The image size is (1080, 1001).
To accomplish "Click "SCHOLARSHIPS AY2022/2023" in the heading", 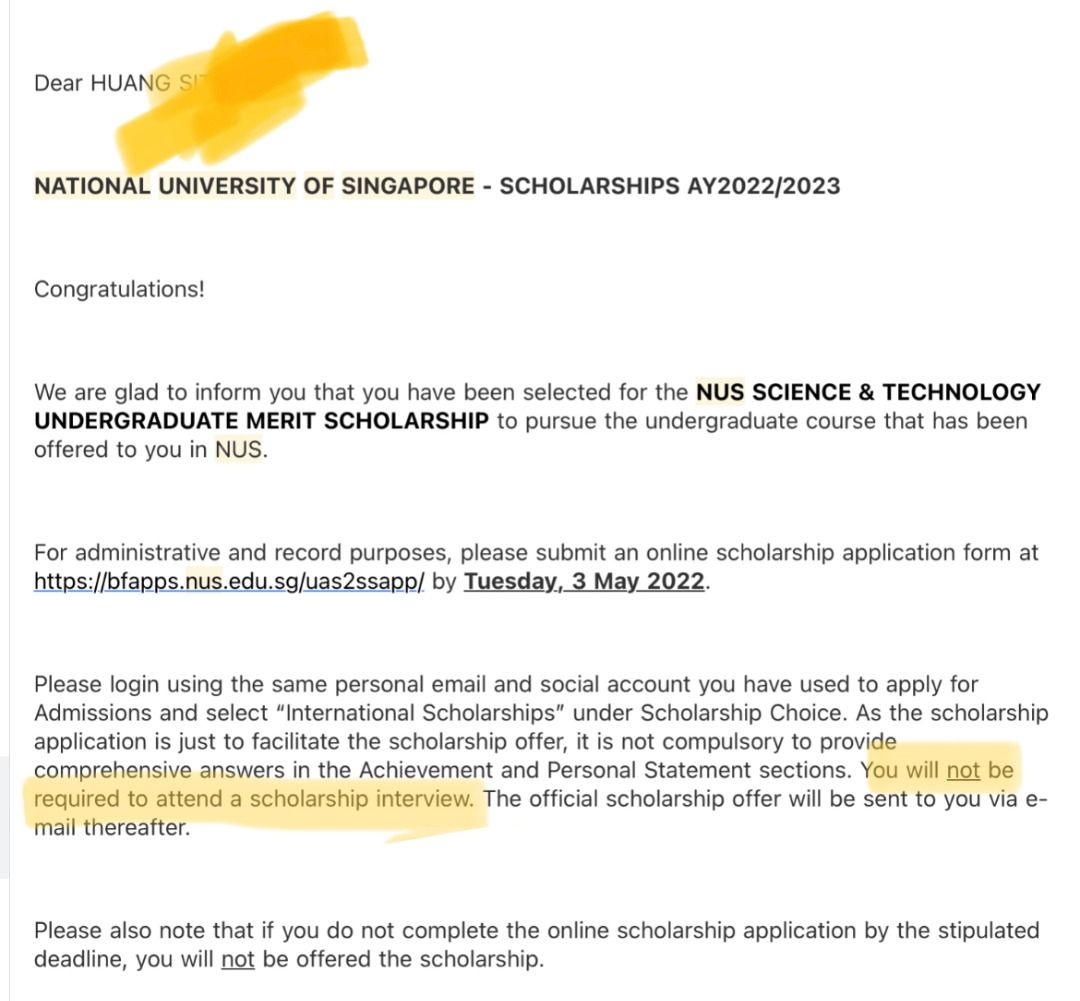I will click(669, 186).
